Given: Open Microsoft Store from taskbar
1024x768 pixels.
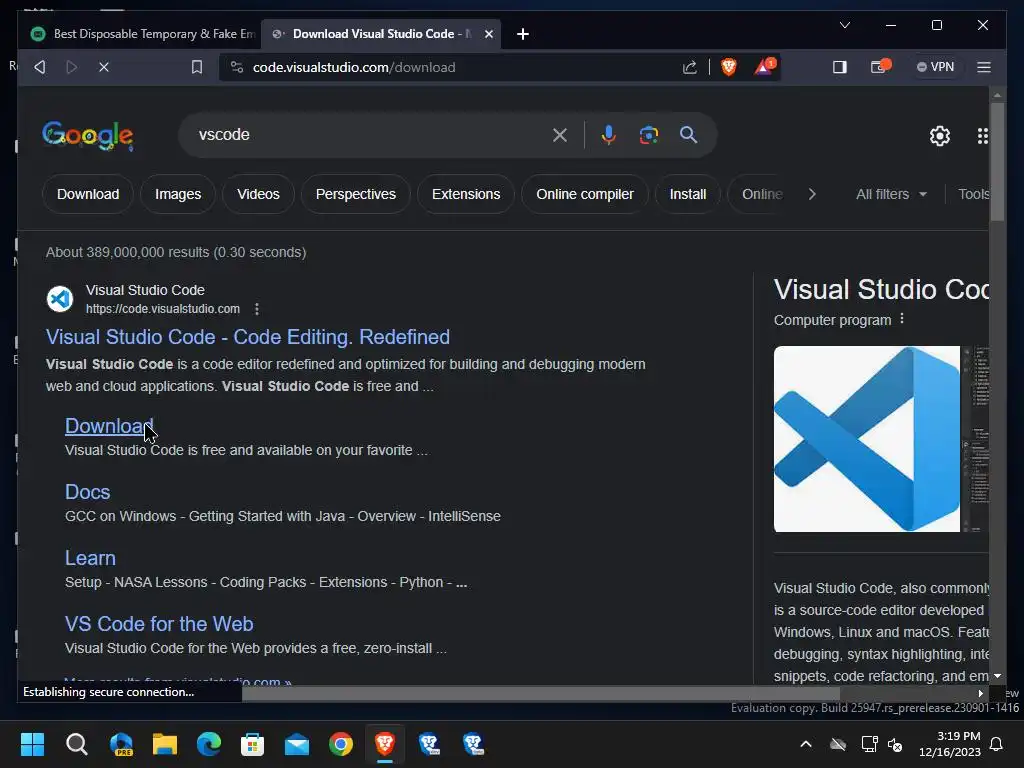Looking at the screenshot, I should 253,744.
